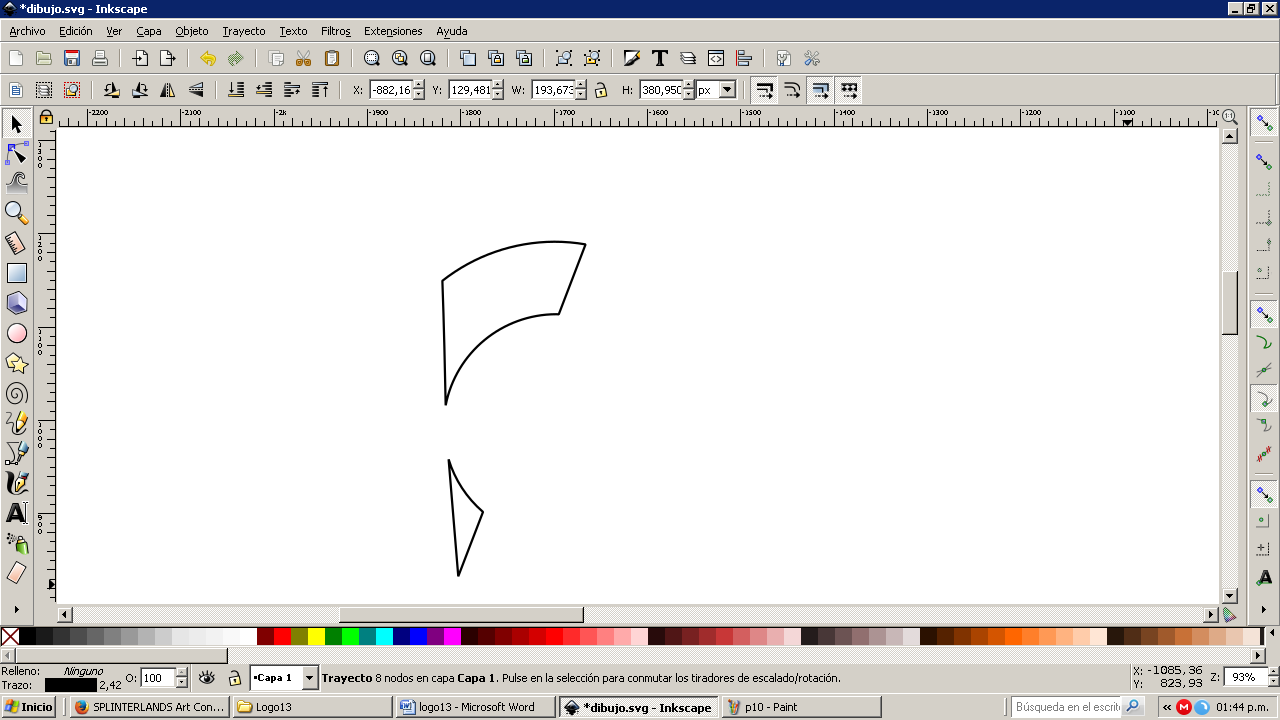Select the Calligraphy tool
Viewport: 1280px width, 720px height.
[x=17, y=483]
